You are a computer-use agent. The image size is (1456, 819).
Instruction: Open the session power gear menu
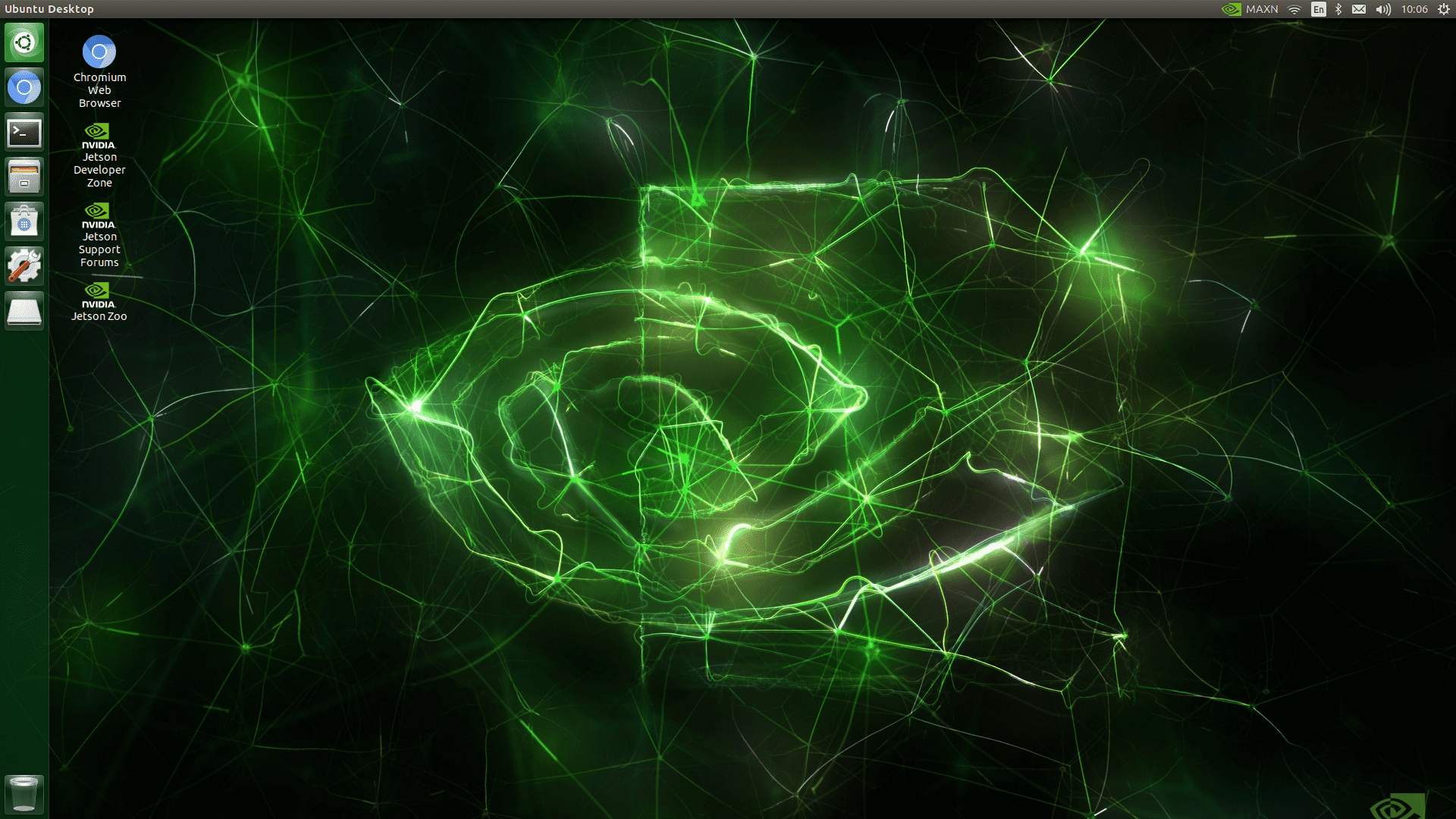coord(1444,9)
